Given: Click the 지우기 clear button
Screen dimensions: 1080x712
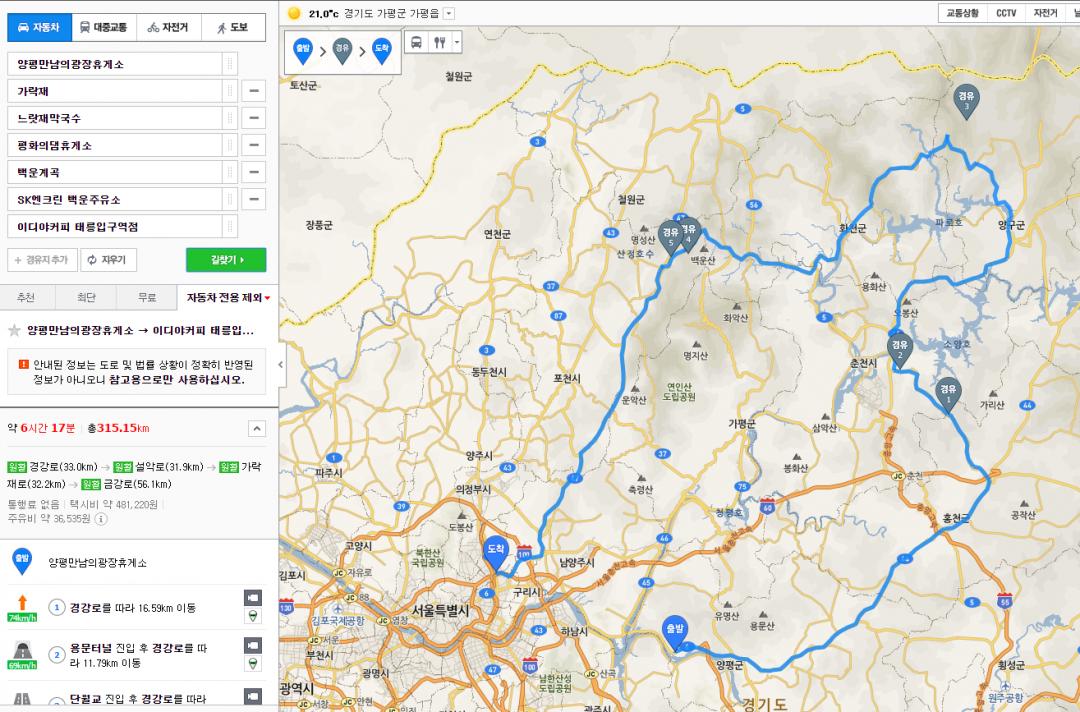Looking at the screenshot, I should (108, 260).
